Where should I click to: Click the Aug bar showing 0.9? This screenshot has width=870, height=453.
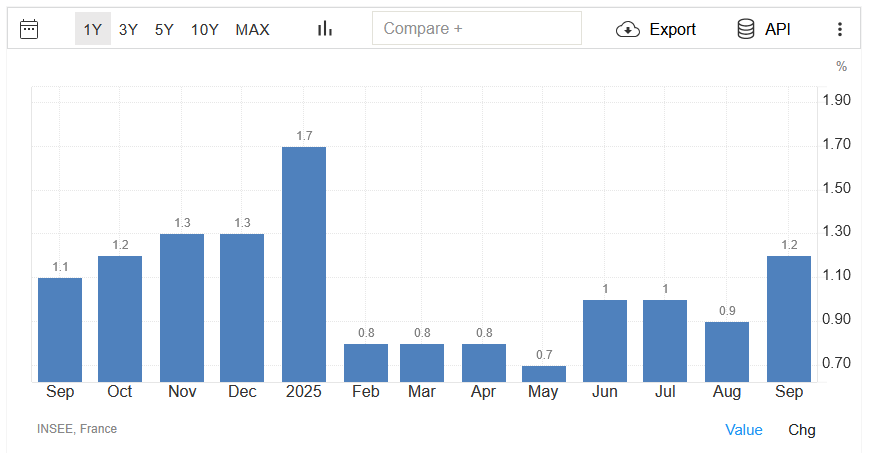pos(727,352)
